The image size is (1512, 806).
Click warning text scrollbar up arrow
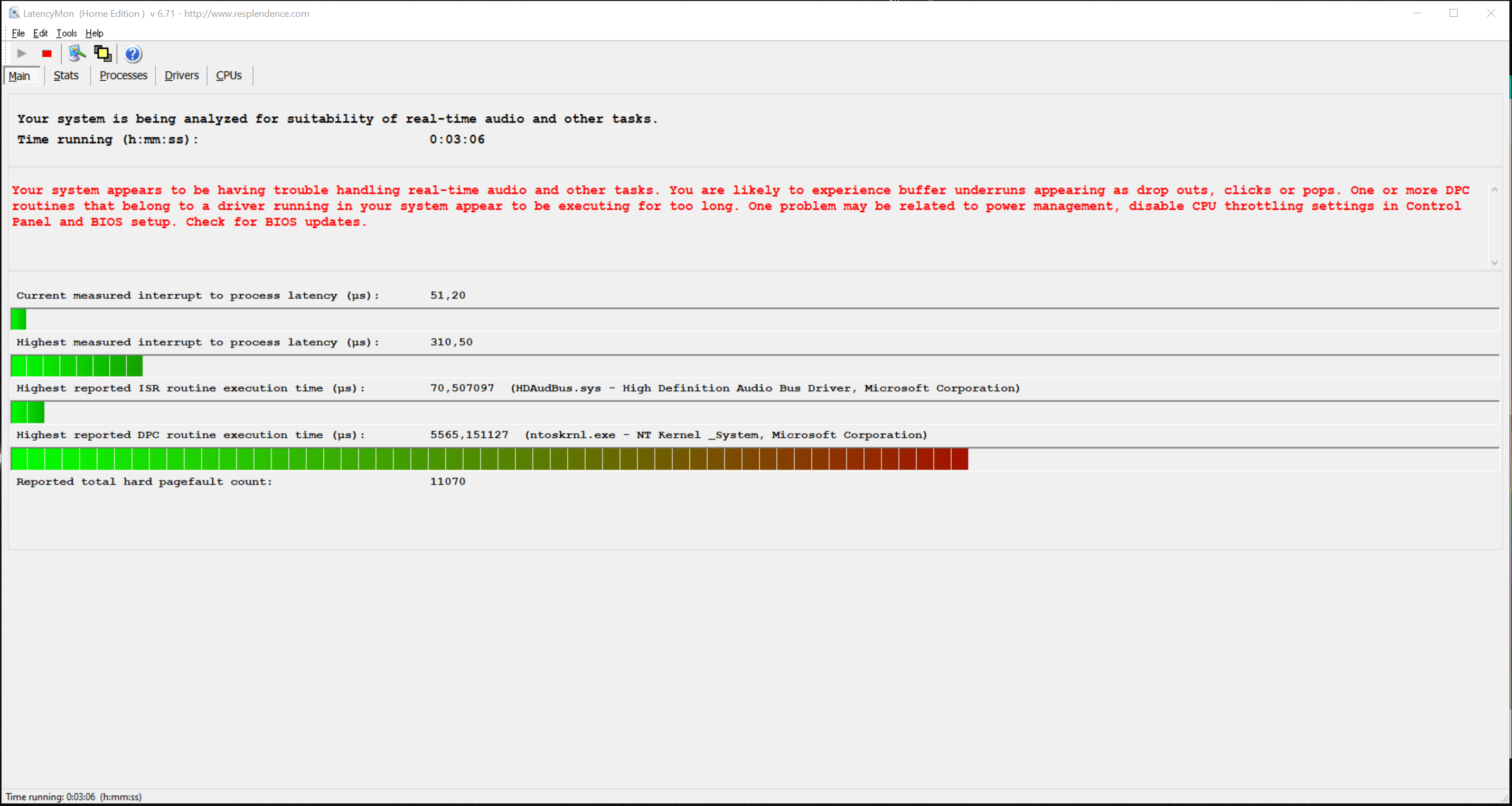[1495, 189]
